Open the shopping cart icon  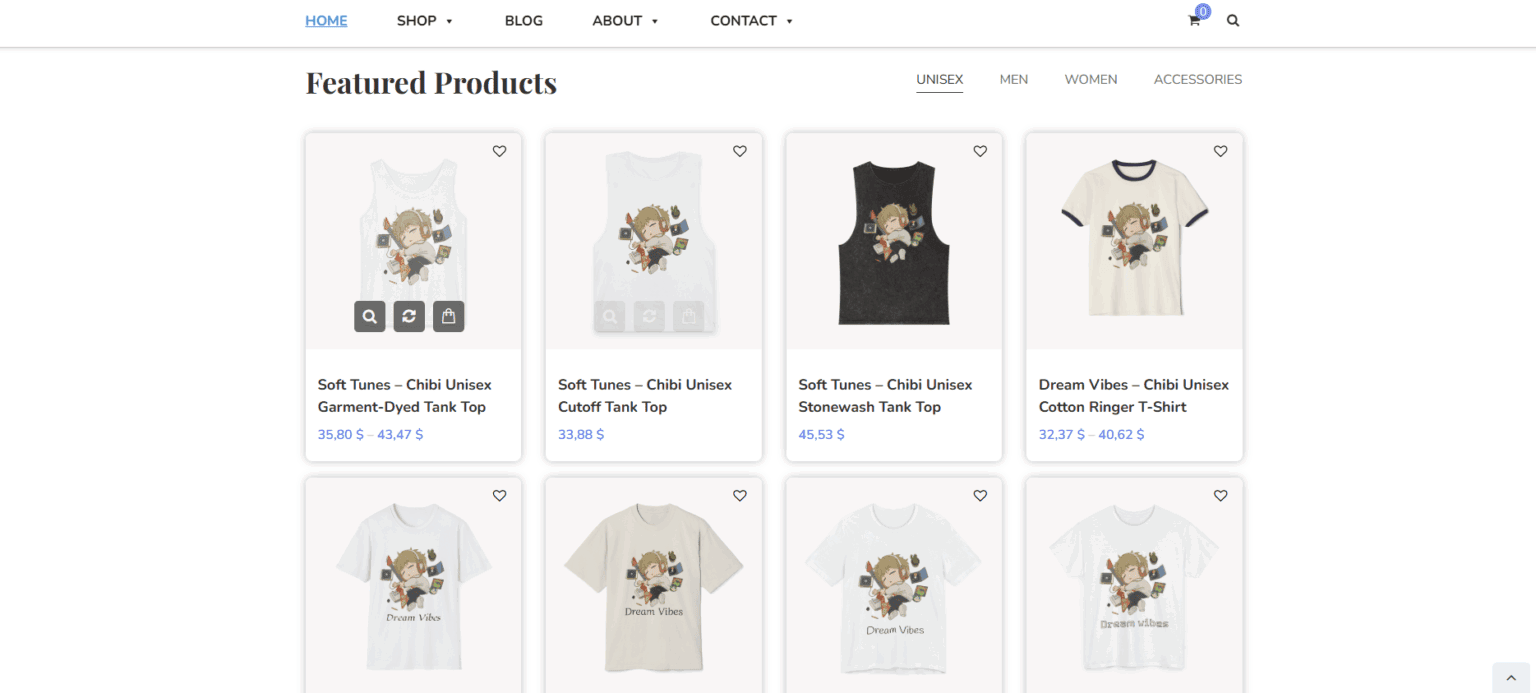(x=1194, y=20)
